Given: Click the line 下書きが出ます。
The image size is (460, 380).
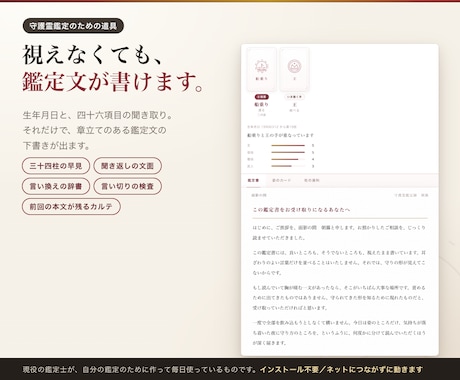Looking at the screenshot, I should tap(56, 146).
